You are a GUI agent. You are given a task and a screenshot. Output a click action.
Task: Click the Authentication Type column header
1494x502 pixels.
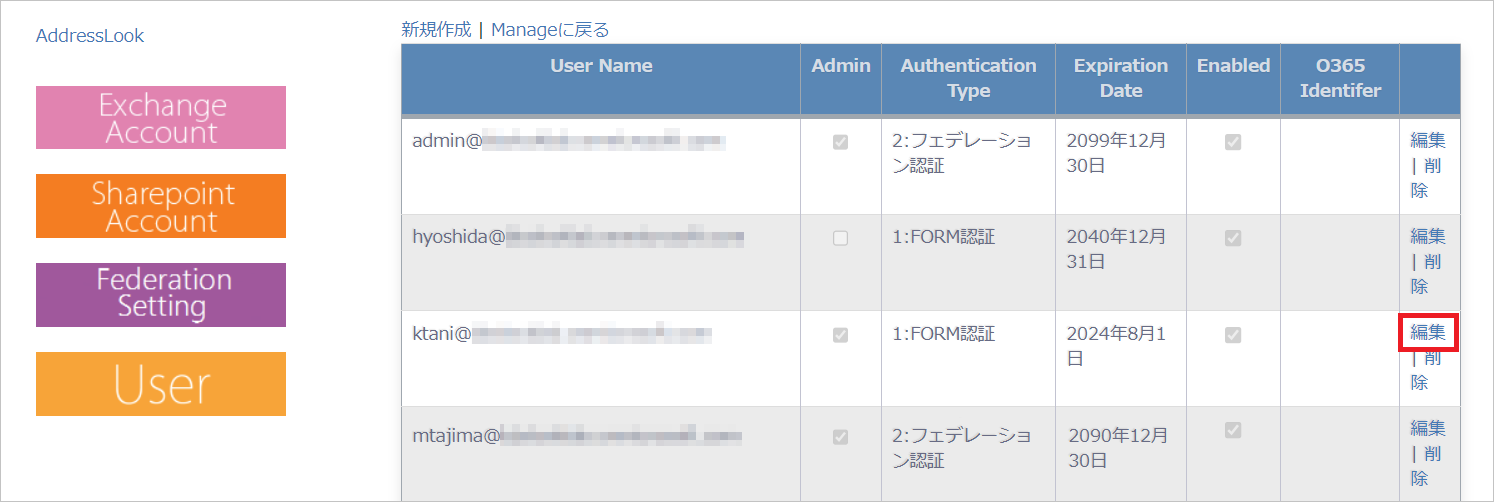tap(968, 78)
